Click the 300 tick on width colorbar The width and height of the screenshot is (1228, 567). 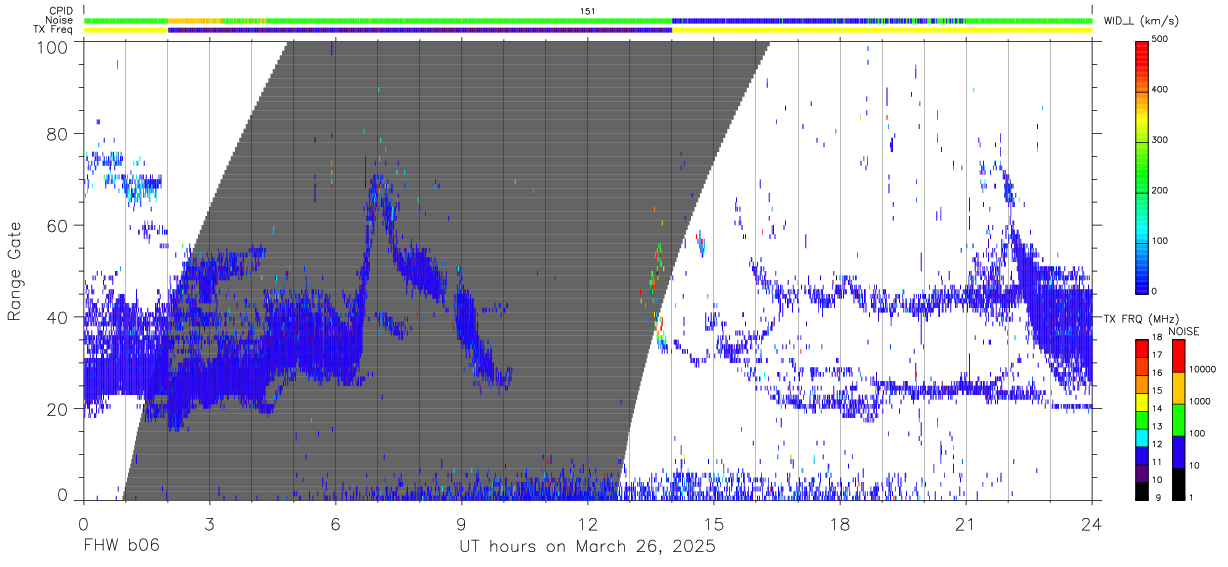(x=1159, y=140)
